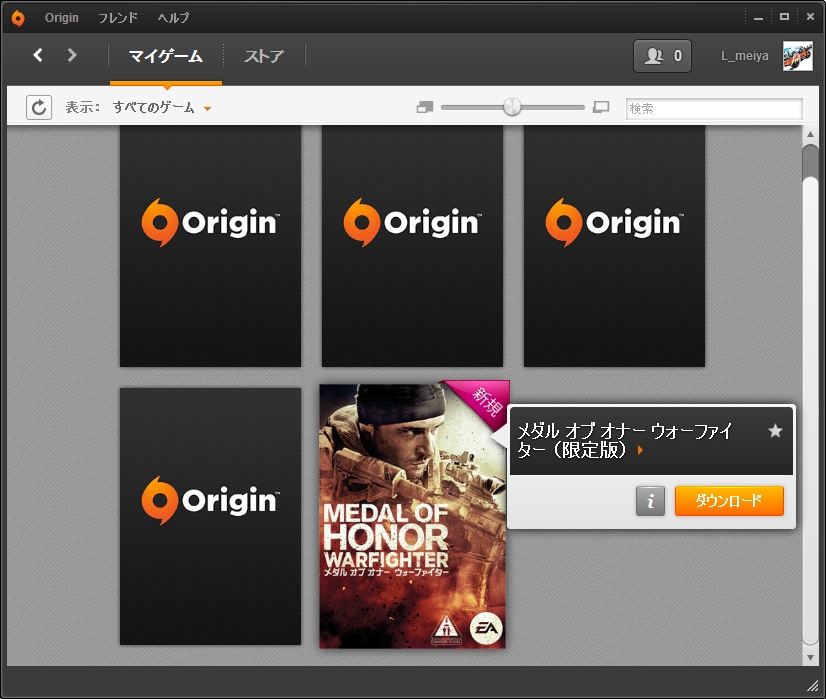Open the Origin menu

[x=62, y=18]
